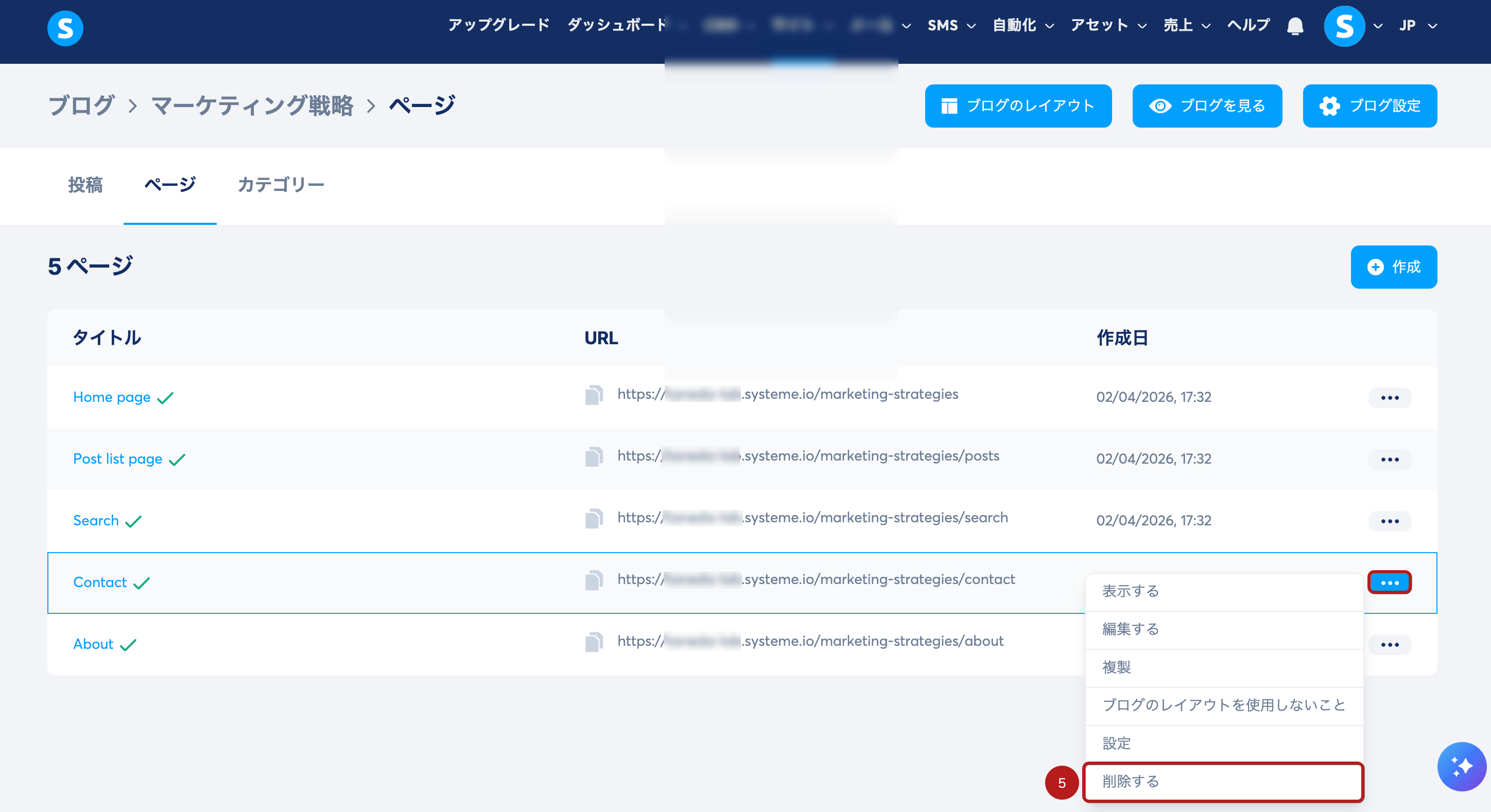
Task: Copy the About page URL icon
Action: [x=594, y=642]
